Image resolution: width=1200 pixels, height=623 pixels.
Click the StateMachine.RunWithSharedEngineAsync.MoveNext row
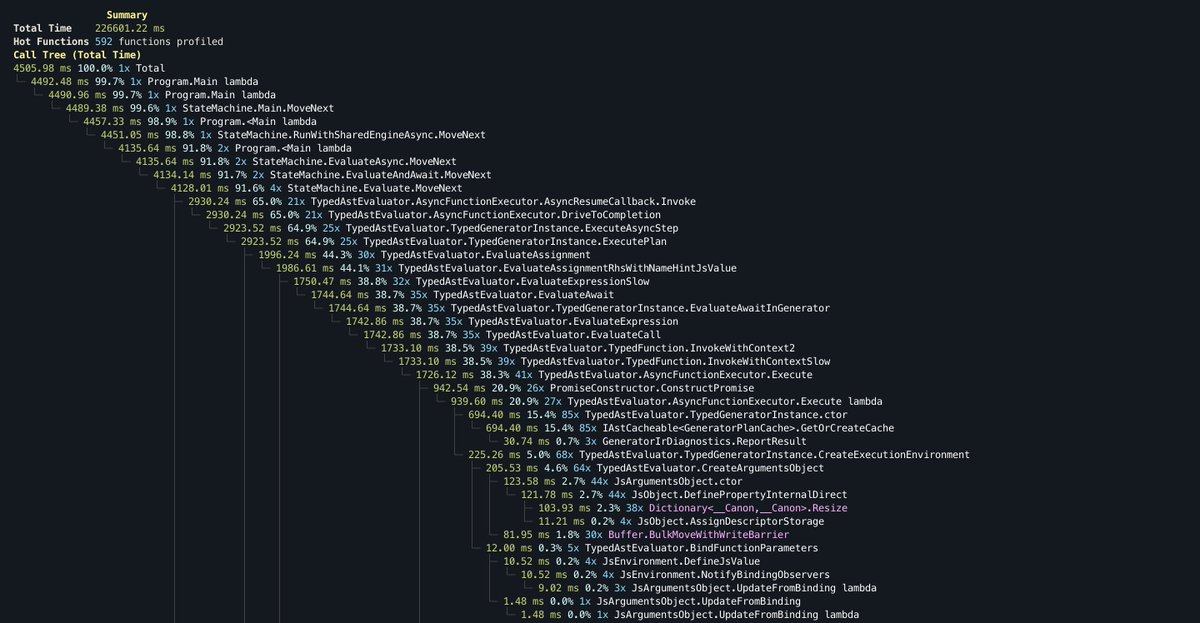tap(293, 134)
